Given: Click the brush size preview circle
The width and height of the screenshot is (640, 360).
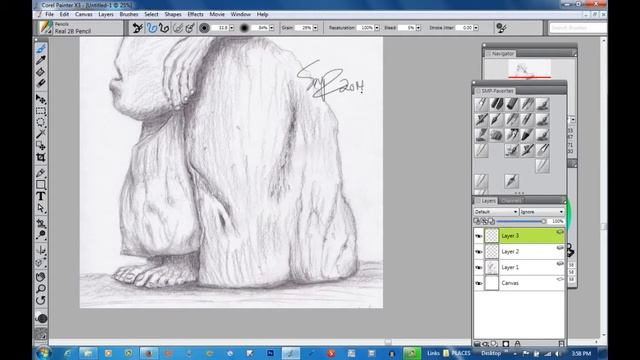Looking at the screenshot, I should click(204, 28).
